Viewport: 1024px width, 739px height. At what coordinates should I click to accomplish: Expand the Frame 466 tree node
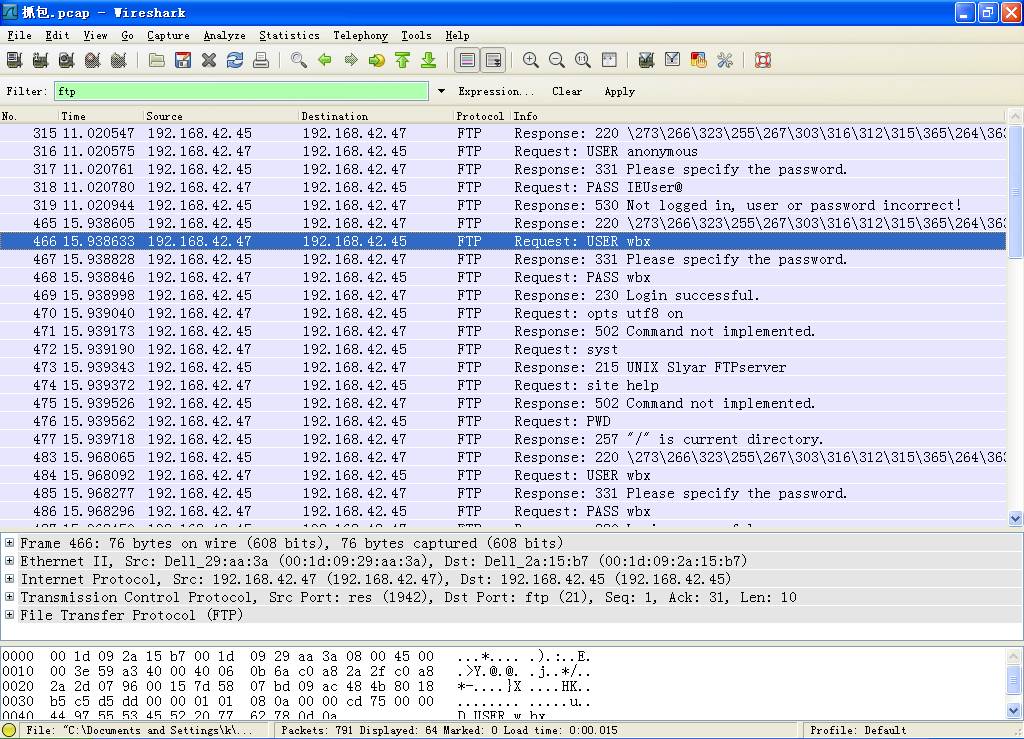(x=9, y=543)
